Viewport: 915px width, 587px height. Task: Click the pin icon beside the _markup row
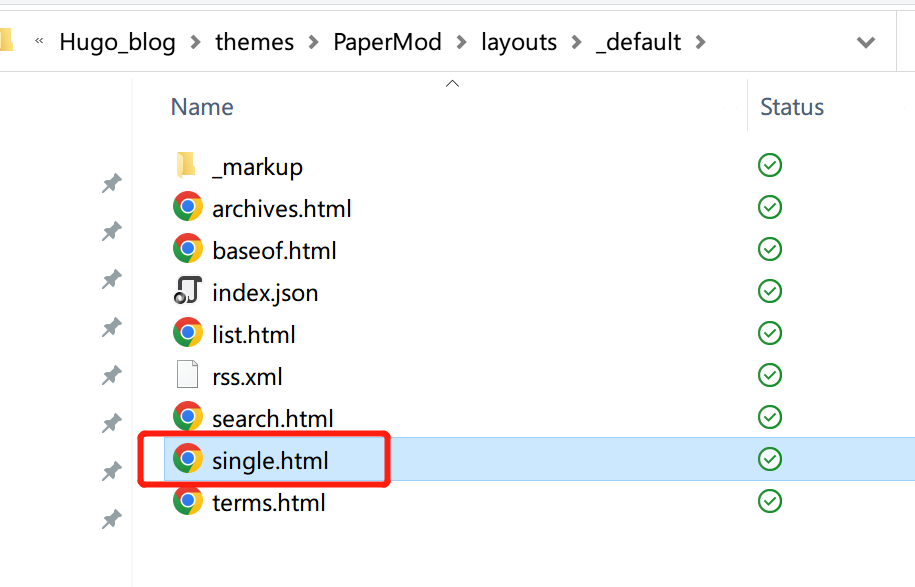click(111, 184)
